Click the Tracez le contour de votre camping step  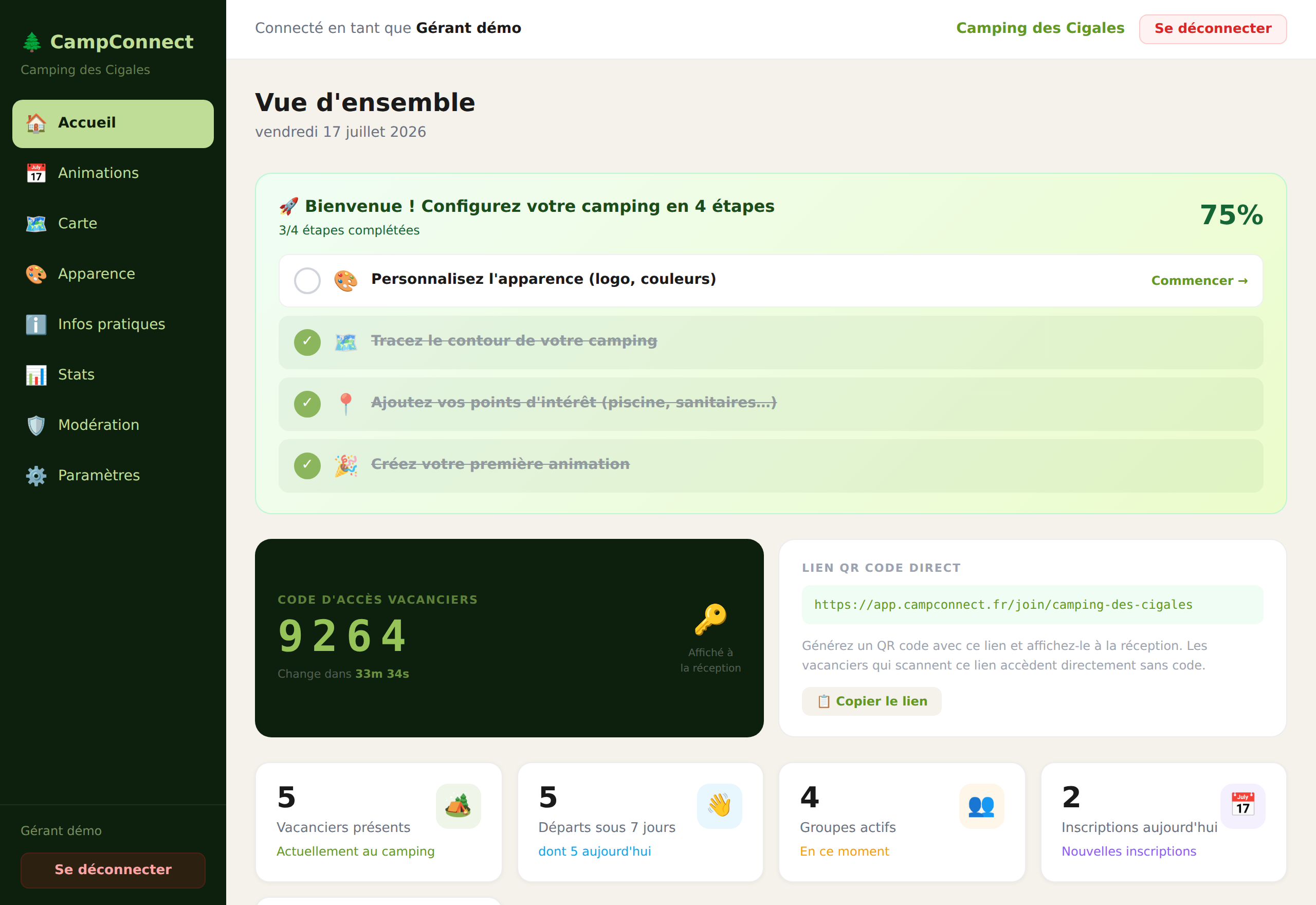771,342
